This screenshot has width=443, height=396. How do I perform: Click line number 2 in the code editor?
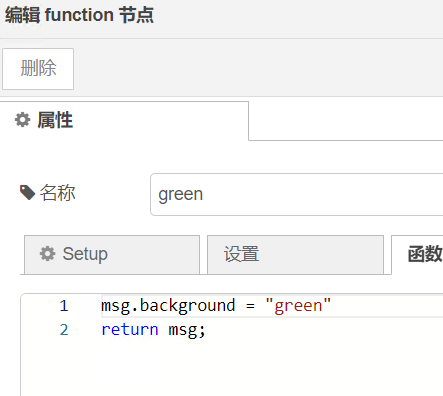pos(64,330)
